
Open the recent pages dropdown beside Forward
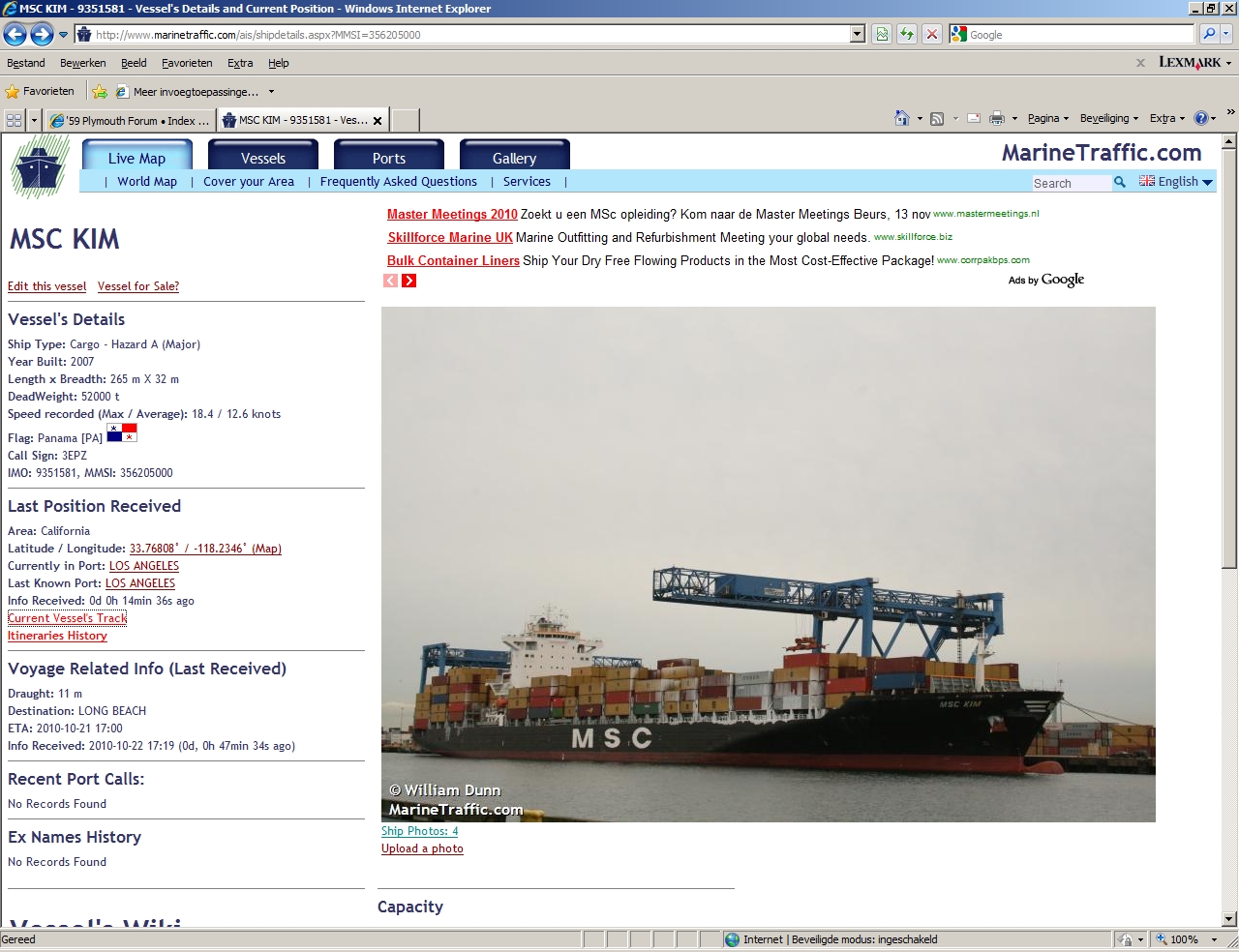click(64, 35)
